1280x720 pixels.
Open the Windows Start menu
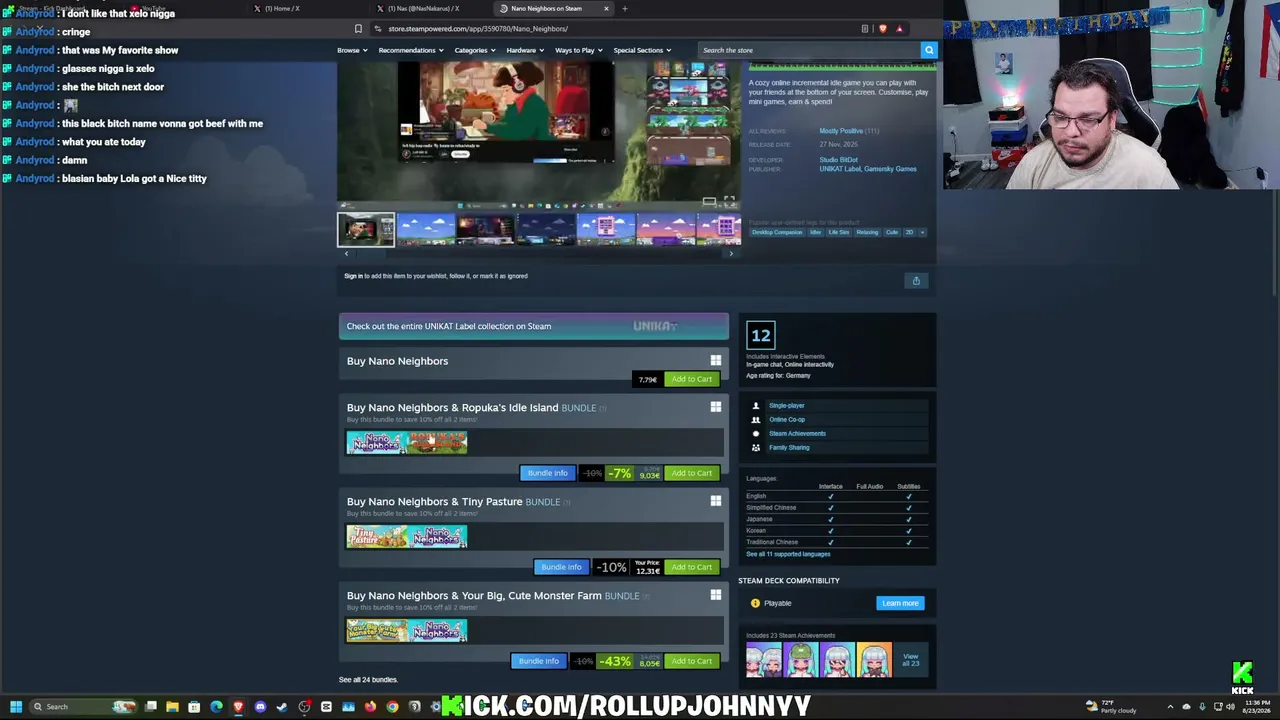pos(16,707)
